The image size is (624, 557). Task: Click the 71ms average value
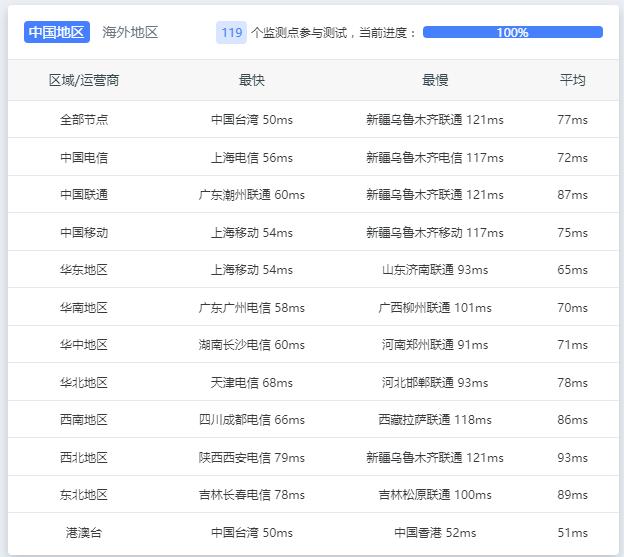click(572, 345)
